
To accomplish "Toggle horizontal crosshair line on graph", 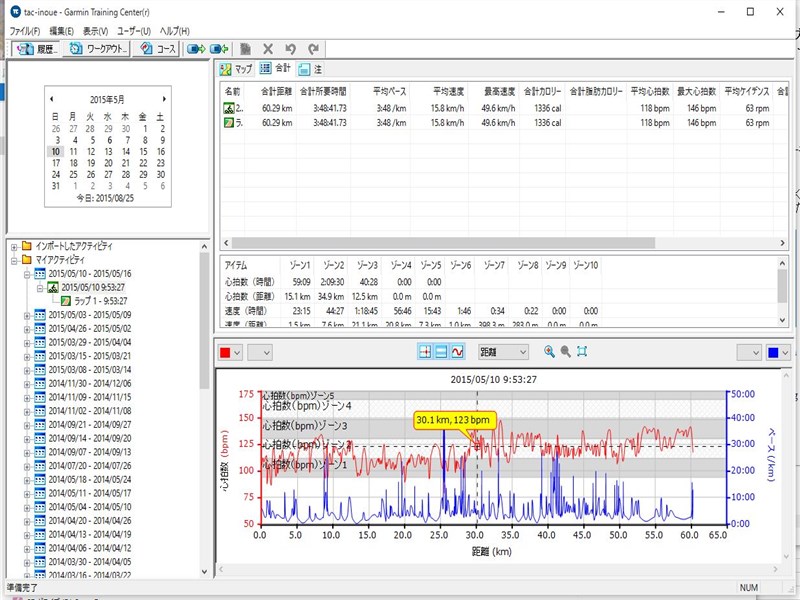I will pos(441,352).
